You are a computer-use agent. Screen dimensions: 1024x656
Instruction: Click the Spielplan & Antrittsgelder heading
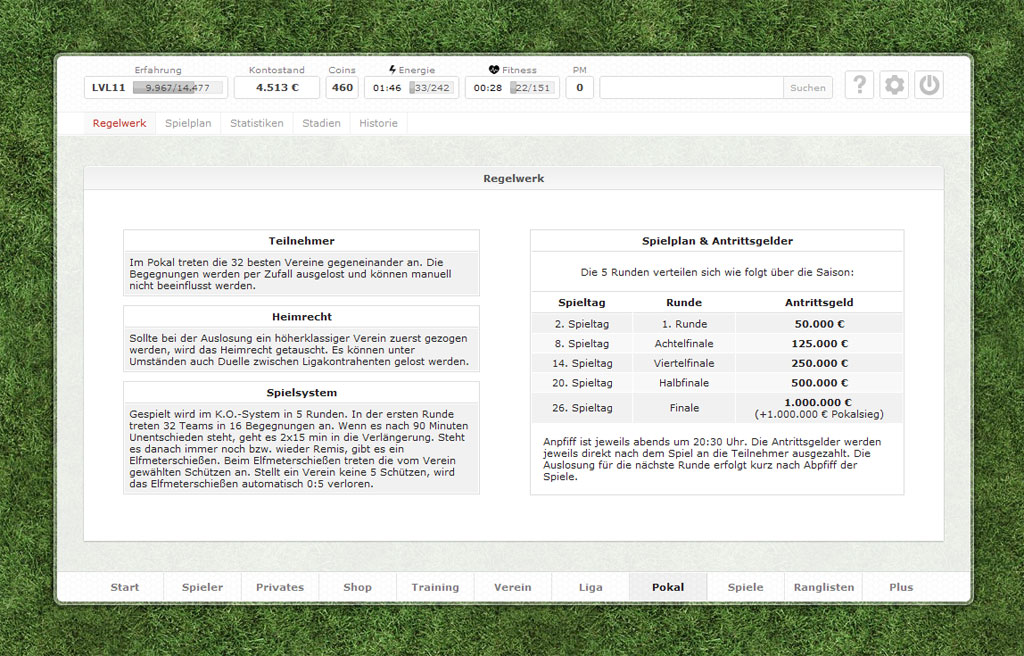717,240
